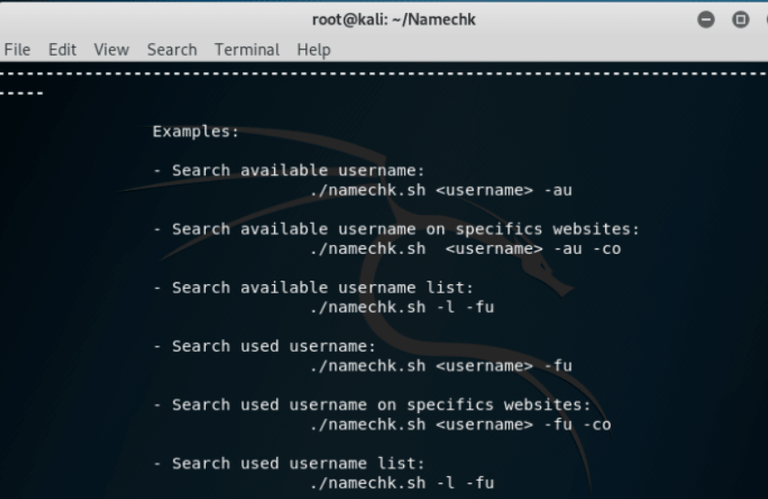The width and height of the screenshot is (768, 499).
Task: Open the Edit menu
Action: [x=62, y=49]
